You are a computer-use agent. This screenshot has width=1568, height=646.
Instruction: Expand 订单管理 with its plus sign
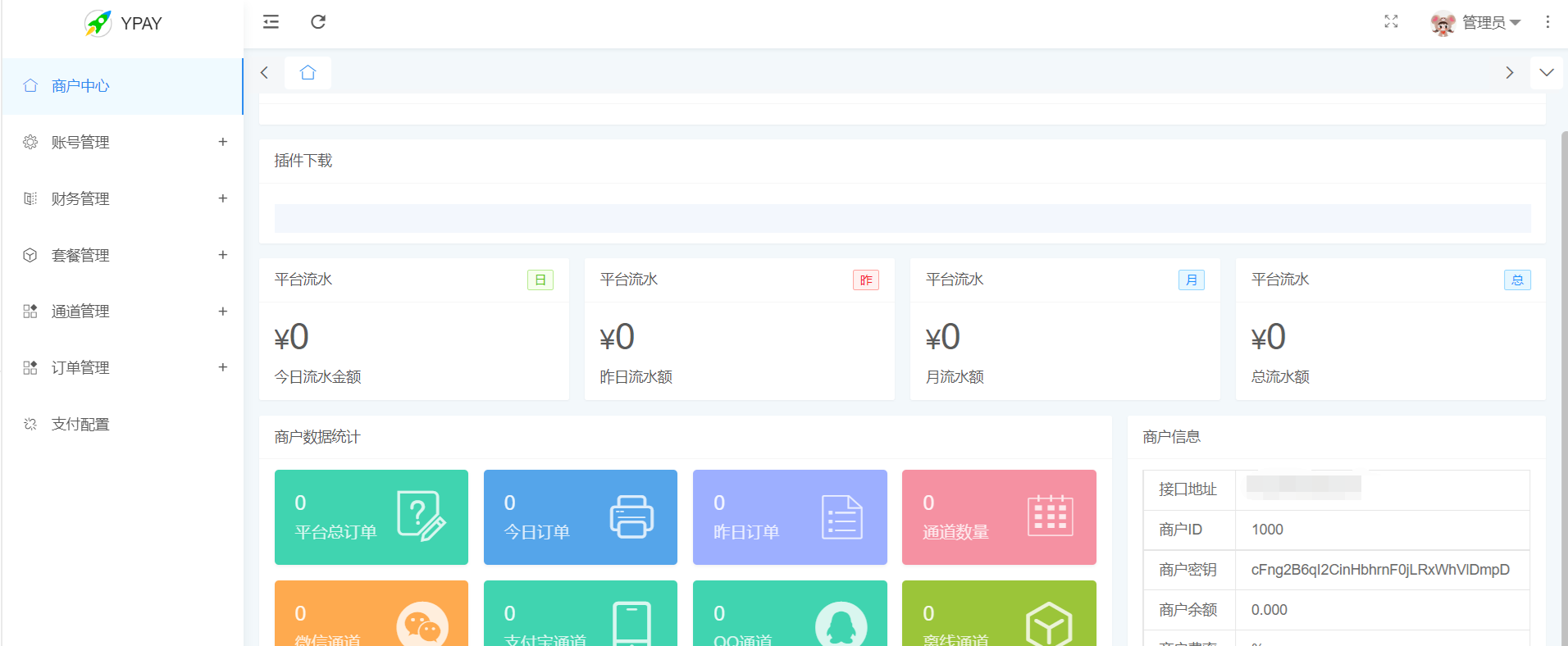[222, 367]
